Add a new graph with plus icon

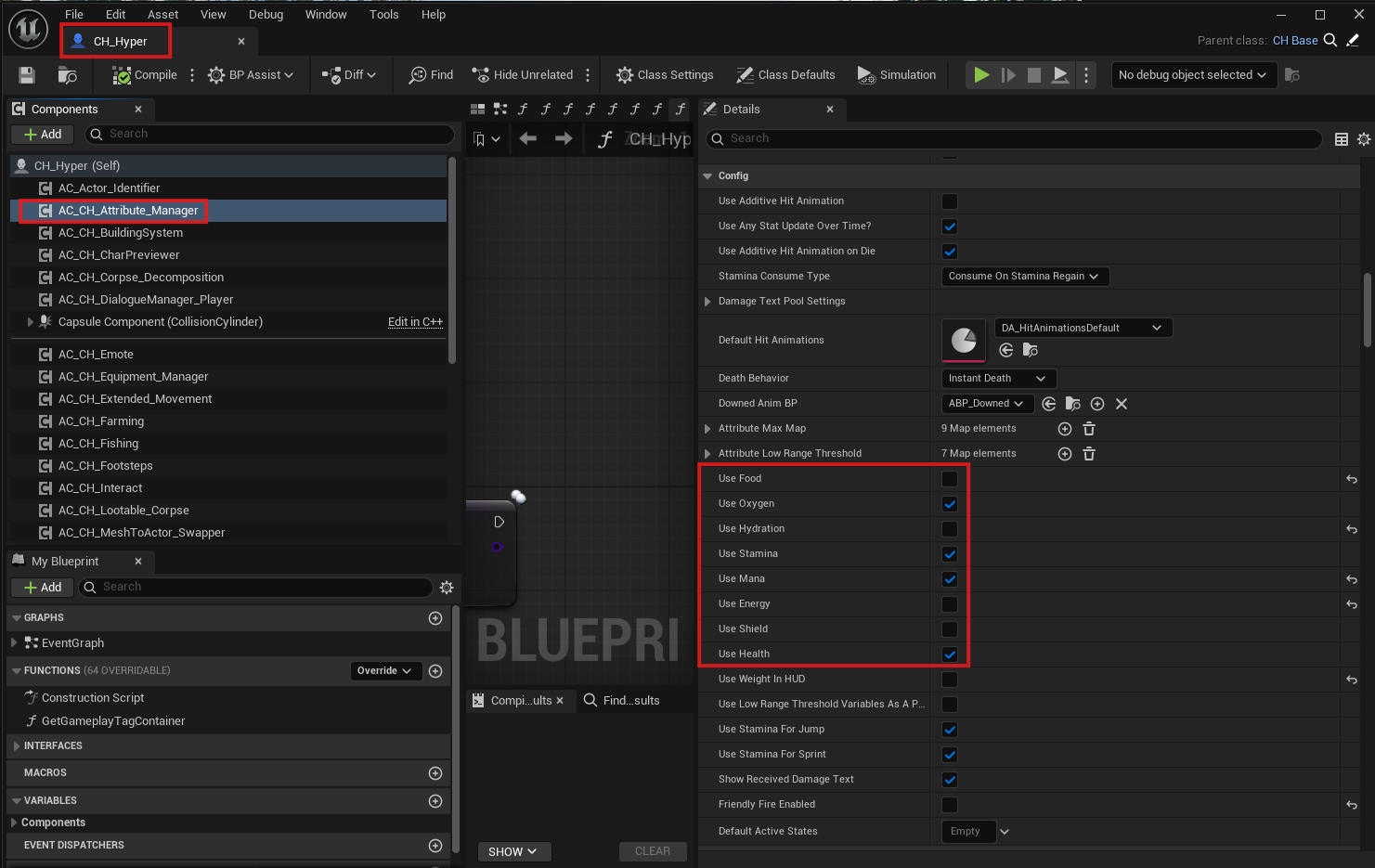click(x=435, y=618)
